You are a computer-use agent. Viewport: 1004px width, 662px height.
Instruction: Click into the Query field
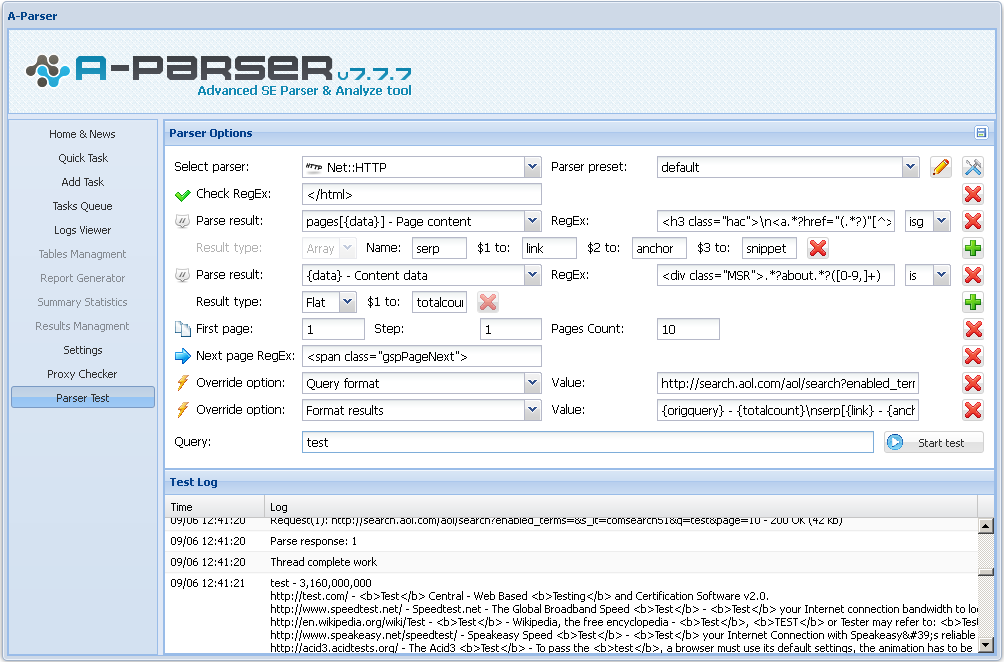[x=588, y=442]
